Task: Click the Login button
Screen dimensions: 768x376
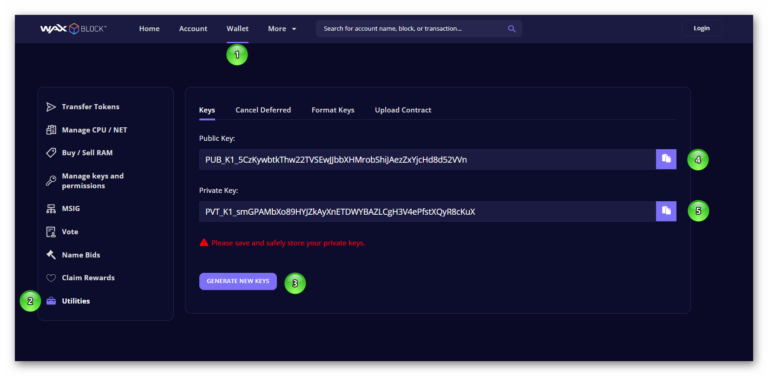Action: point(701,28)
